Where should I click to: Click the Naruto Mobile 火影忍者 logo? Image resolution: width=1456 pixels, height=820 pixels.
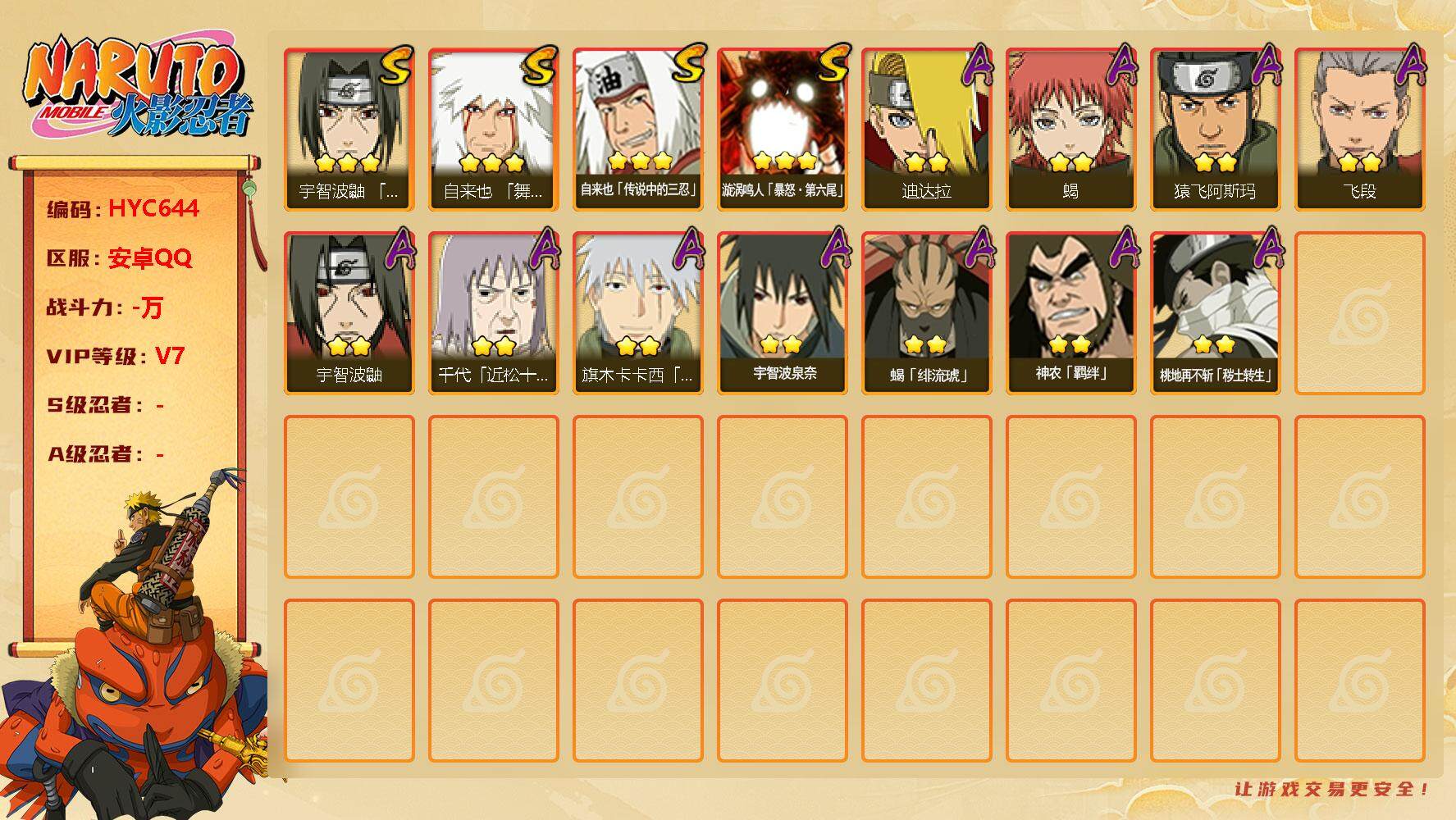click(138, 87)
